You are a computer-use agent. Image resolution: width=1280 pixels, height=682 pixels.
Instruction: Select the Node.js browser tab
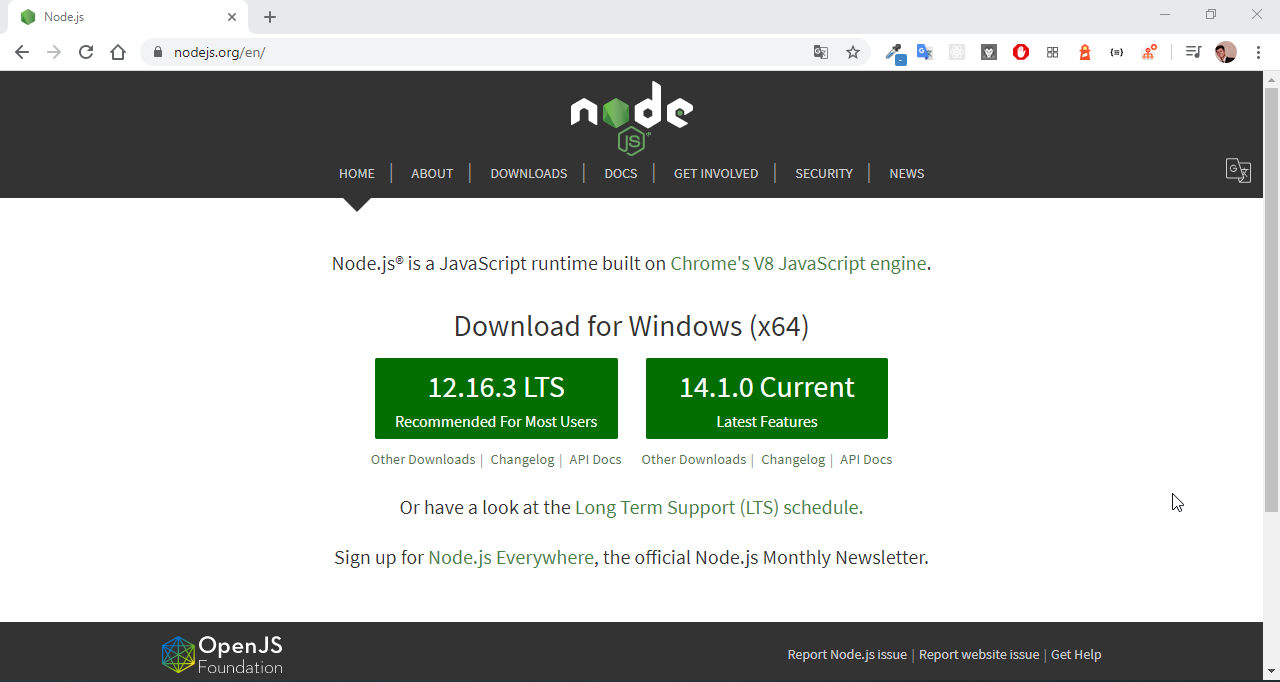click(x=127, y=17)
